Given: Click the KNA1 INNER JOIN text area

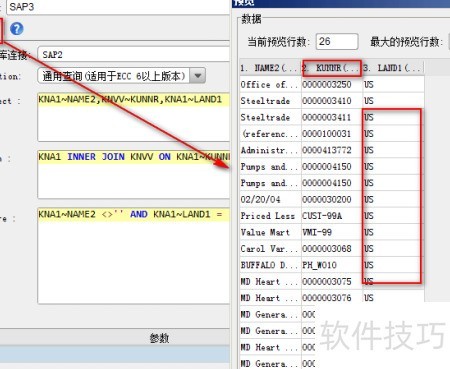Looking at the screenshot, I should 134,174.
